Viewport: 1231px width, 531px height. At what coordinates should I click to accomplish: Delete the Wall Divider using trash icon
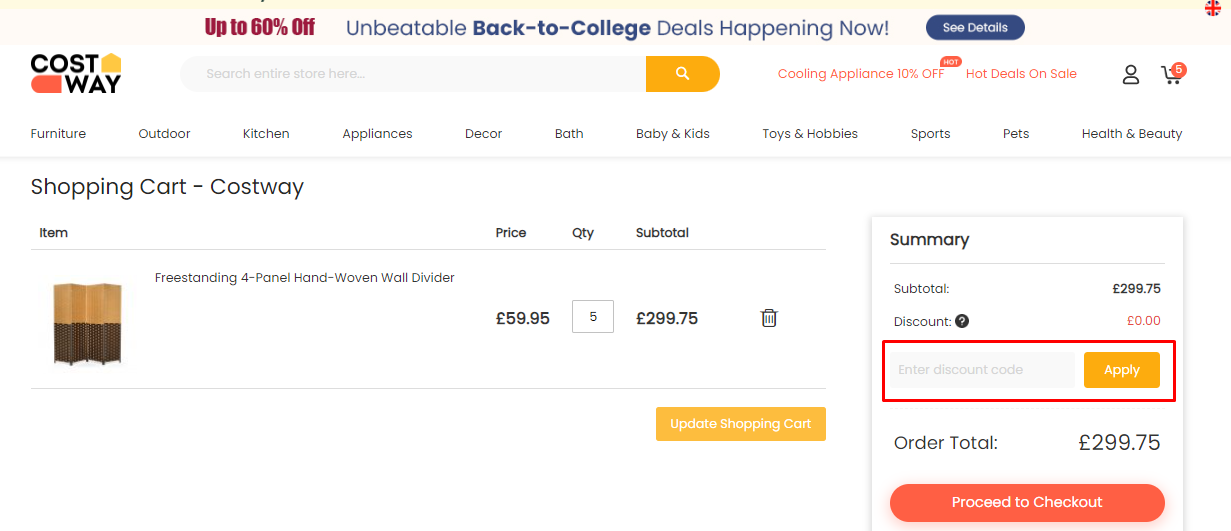(769, 318)
